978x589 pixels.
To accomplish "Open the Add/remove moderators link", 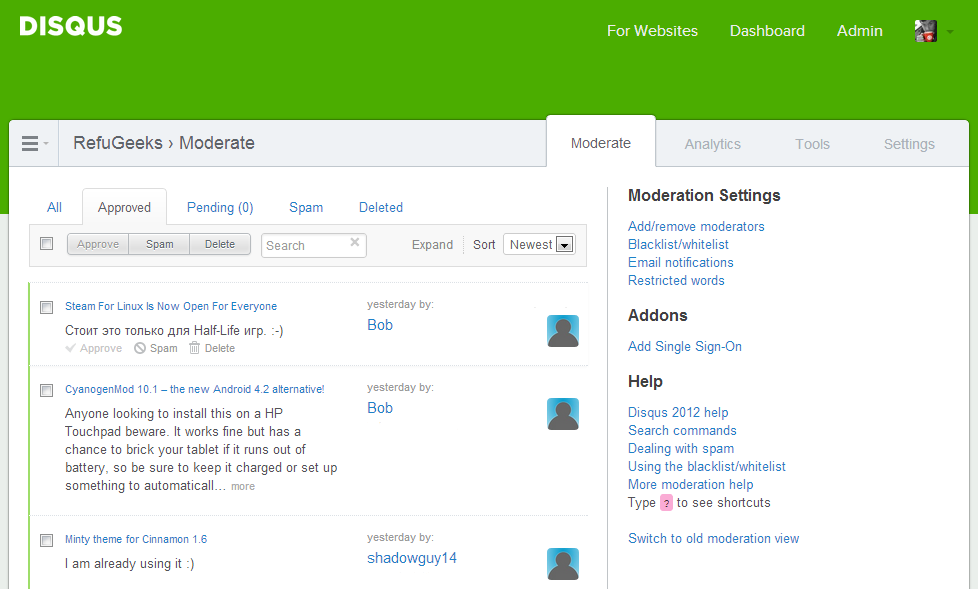I will [x=696, y=227].
